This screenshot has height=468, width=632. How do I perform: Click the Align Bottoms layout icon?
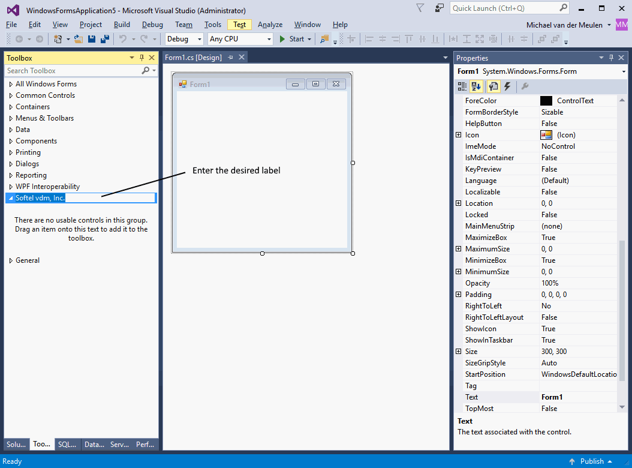pyautogui.click(x=435, y=39)
